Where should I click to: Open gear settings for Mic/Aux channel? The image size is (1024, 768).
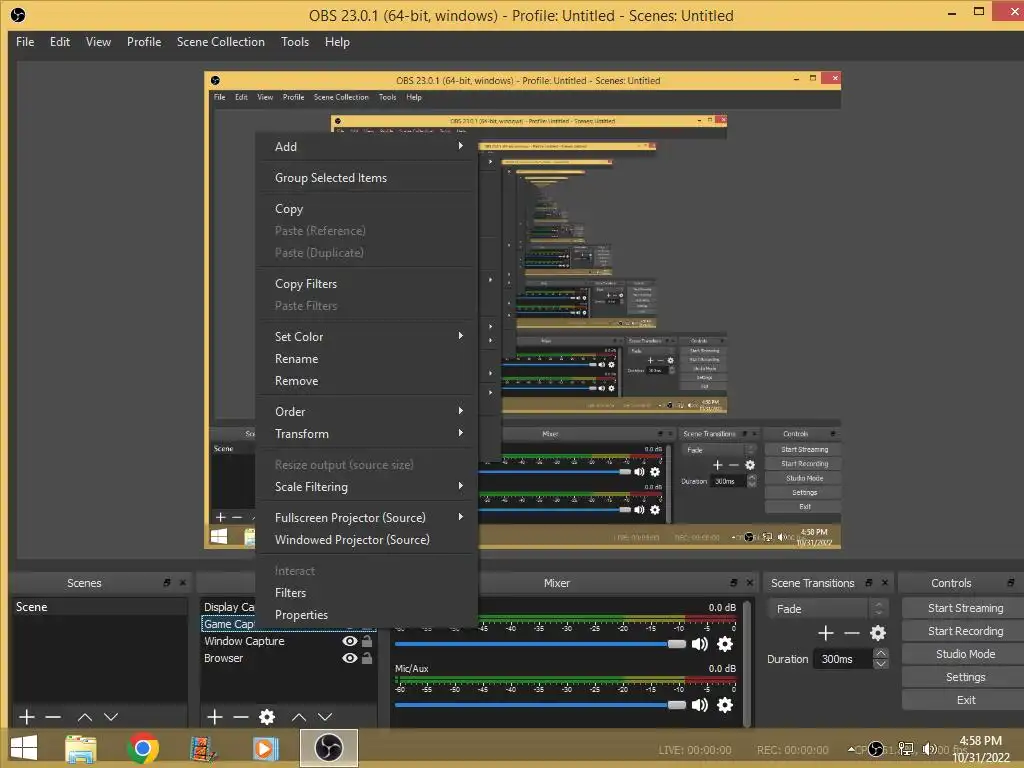pos(725,705)
